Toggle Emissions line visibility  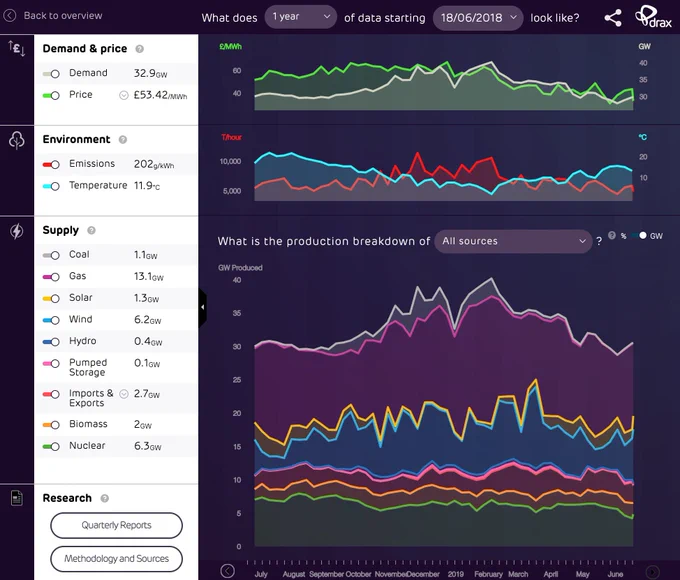coord(51,164)
